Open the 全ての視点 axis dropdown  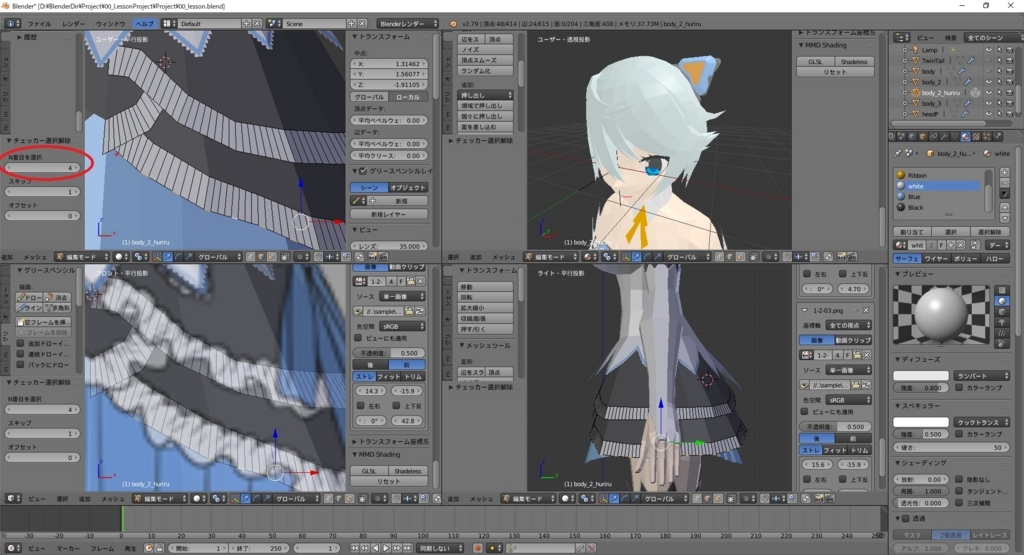click(x=849, y=325)
